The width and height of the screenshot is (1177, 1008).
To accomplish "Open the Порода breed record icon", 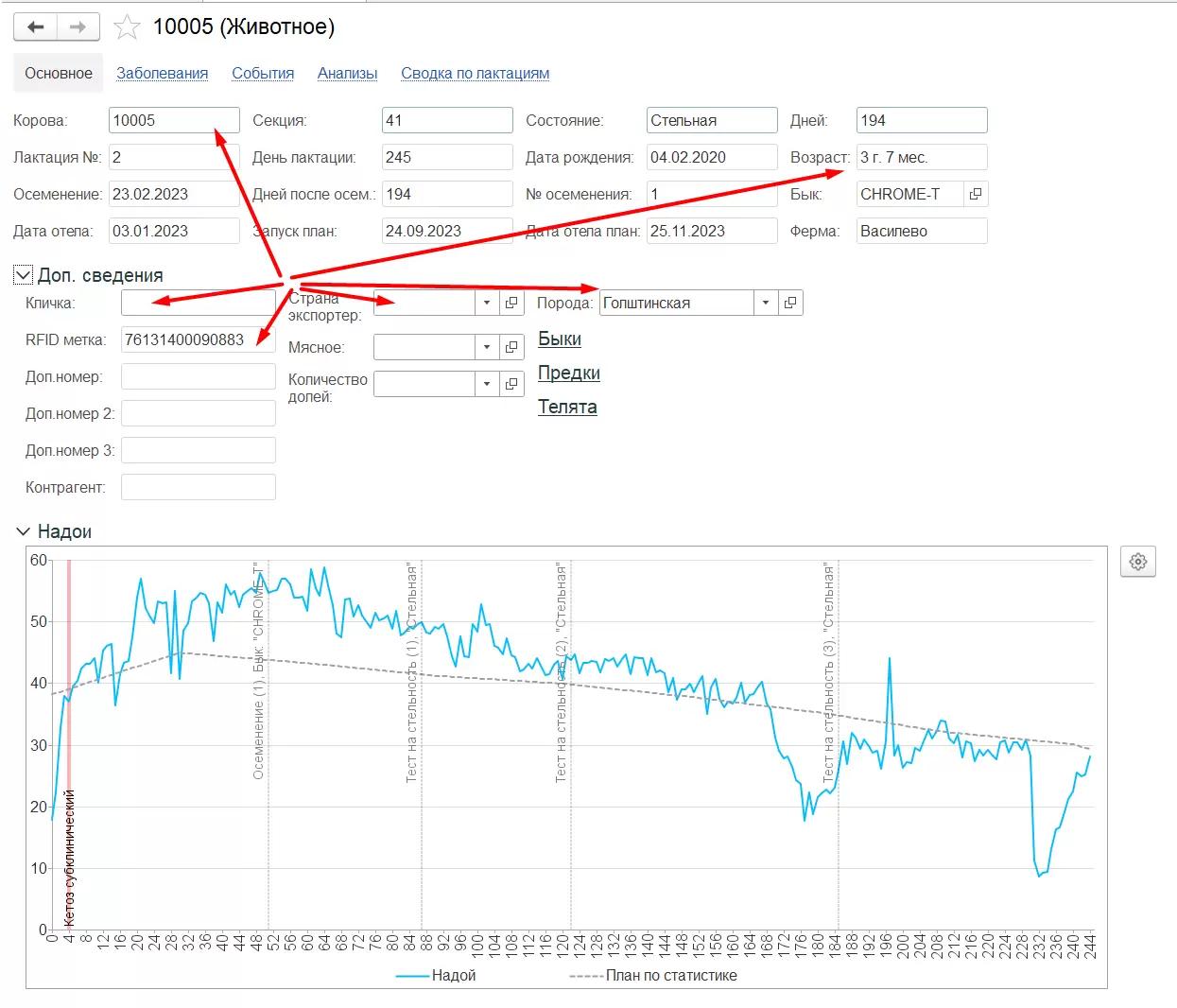I will 790,303.
